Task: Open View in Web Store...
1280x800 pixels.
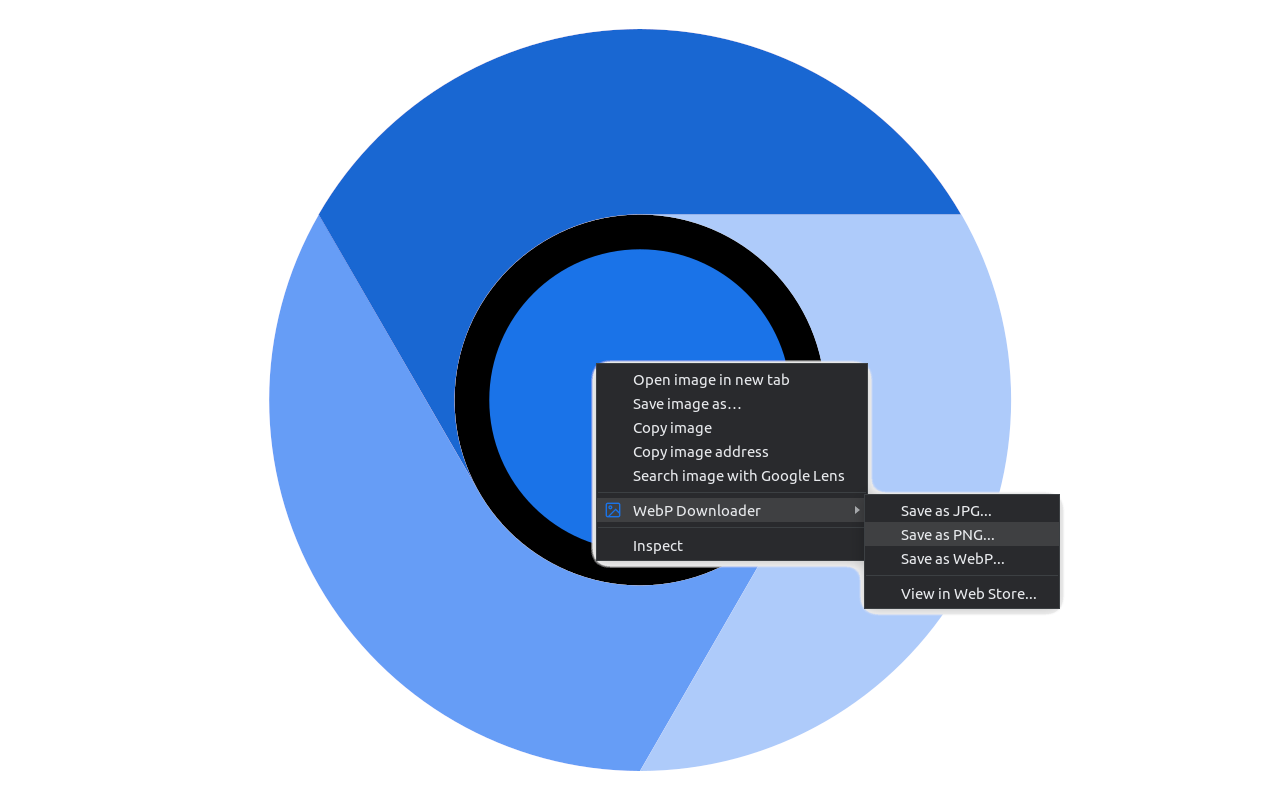Action: 962,594
